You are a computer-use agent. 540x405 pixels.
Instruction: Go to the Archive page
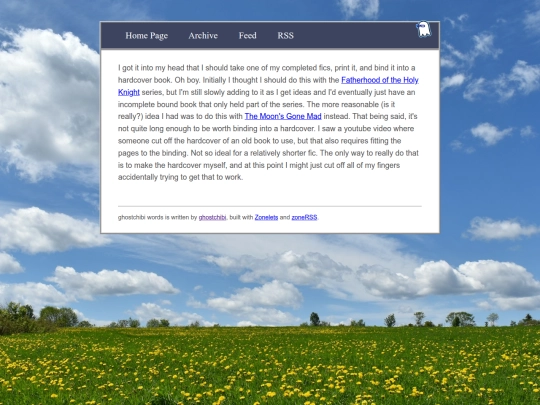[x=203, y=35]
